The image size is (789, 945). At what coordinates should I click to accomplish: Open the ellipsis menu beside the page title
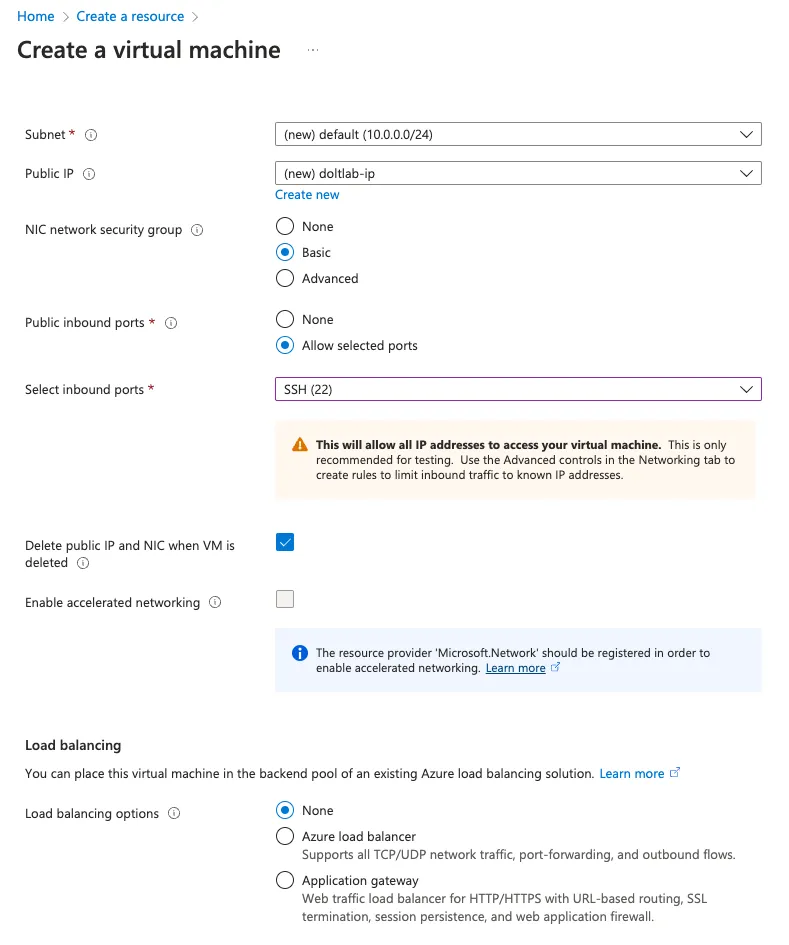(311, 50)
